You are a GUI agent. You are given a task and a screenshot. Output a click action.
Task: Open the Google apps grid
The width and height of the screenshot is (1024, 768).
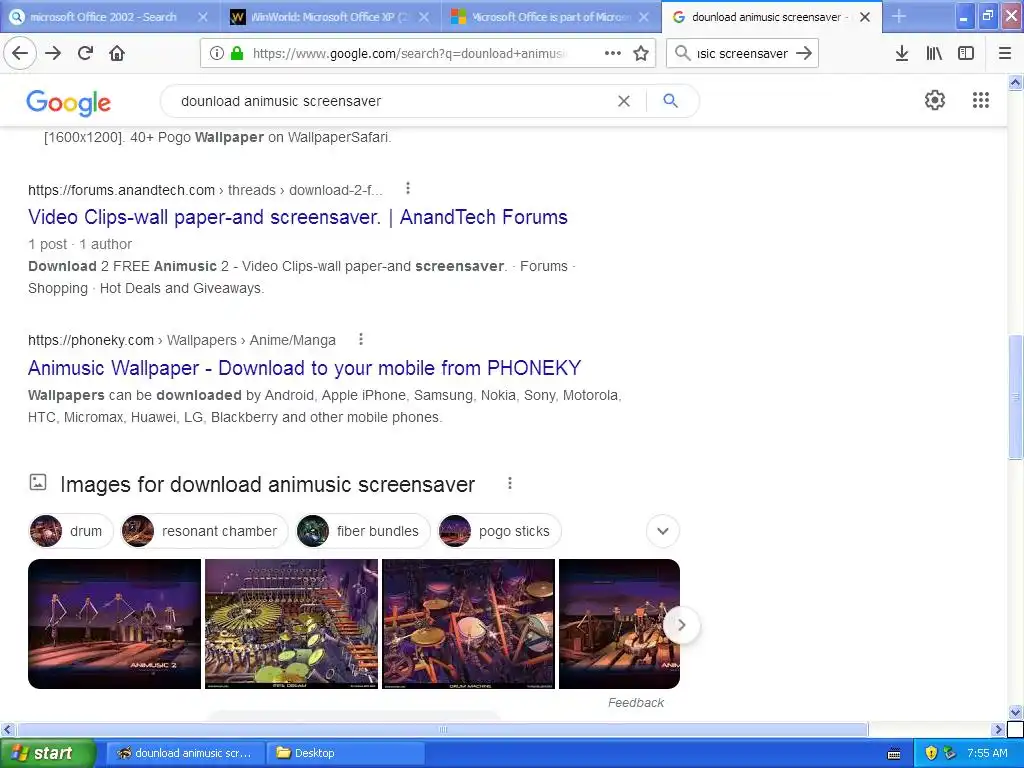(980, 100)
